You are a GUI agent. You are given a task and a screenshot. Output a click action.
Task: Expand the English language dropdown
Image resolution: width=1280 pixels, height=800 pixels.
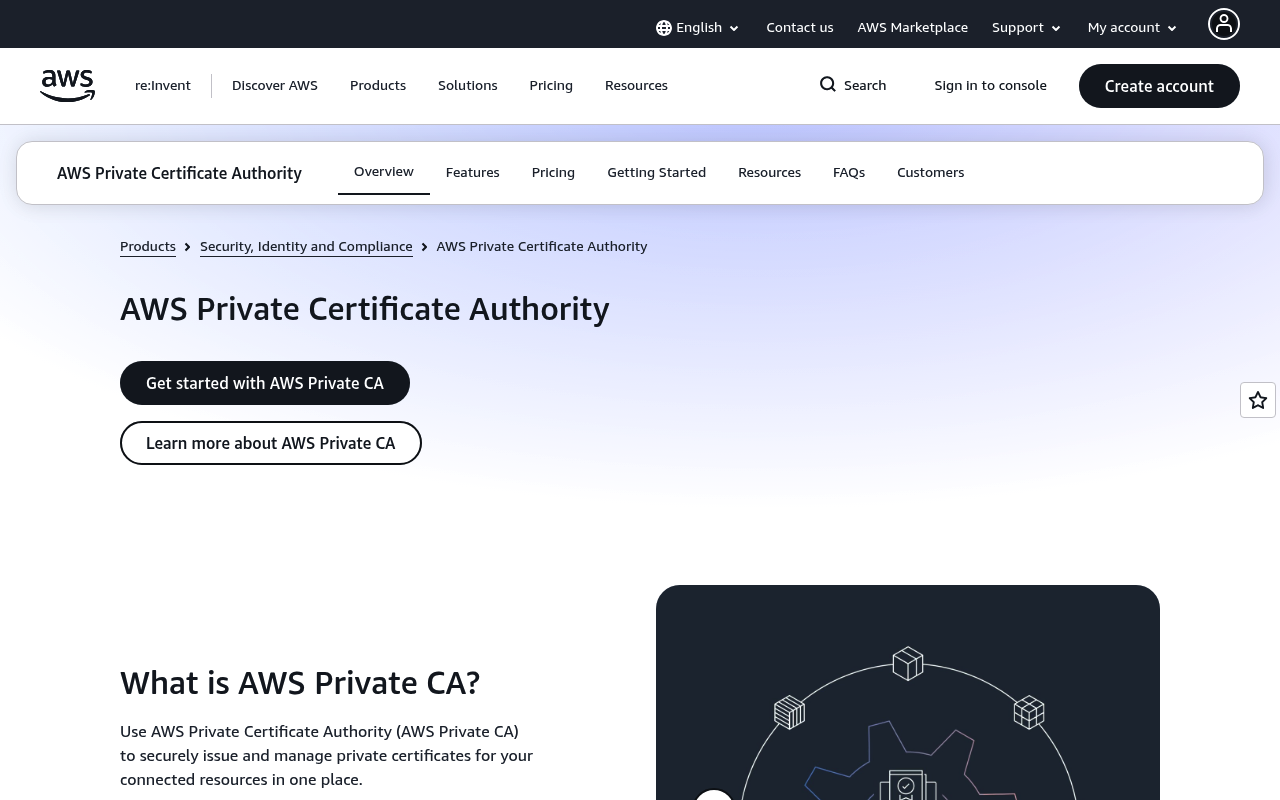[x=698, y=28]
